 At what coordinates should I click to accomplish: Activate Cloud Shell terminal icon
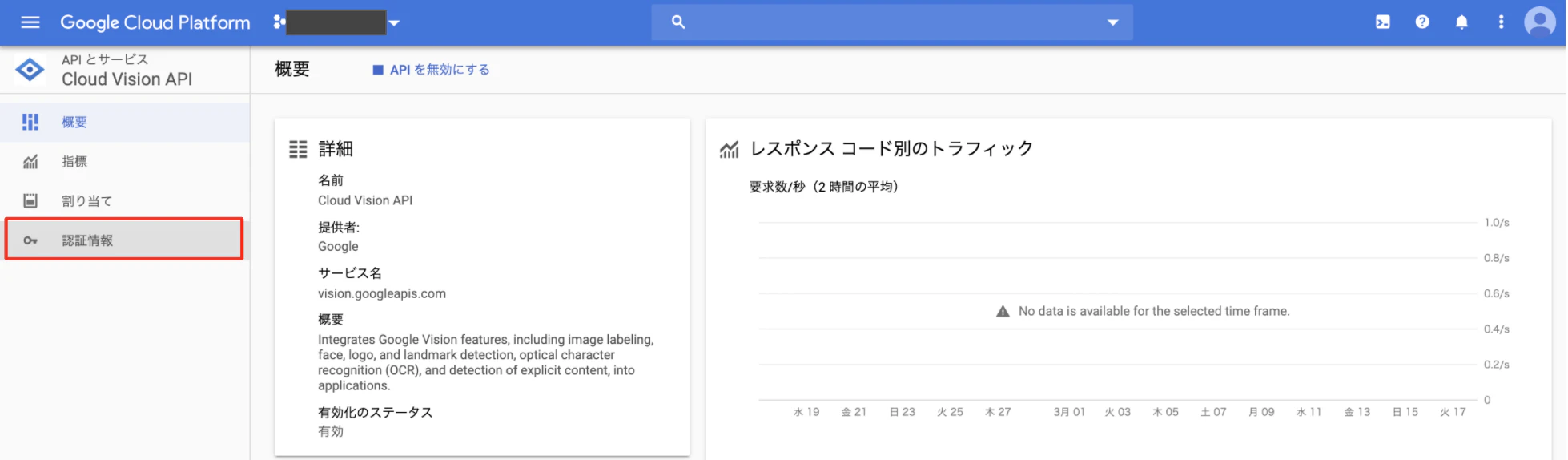click(x=1383, y=22)
